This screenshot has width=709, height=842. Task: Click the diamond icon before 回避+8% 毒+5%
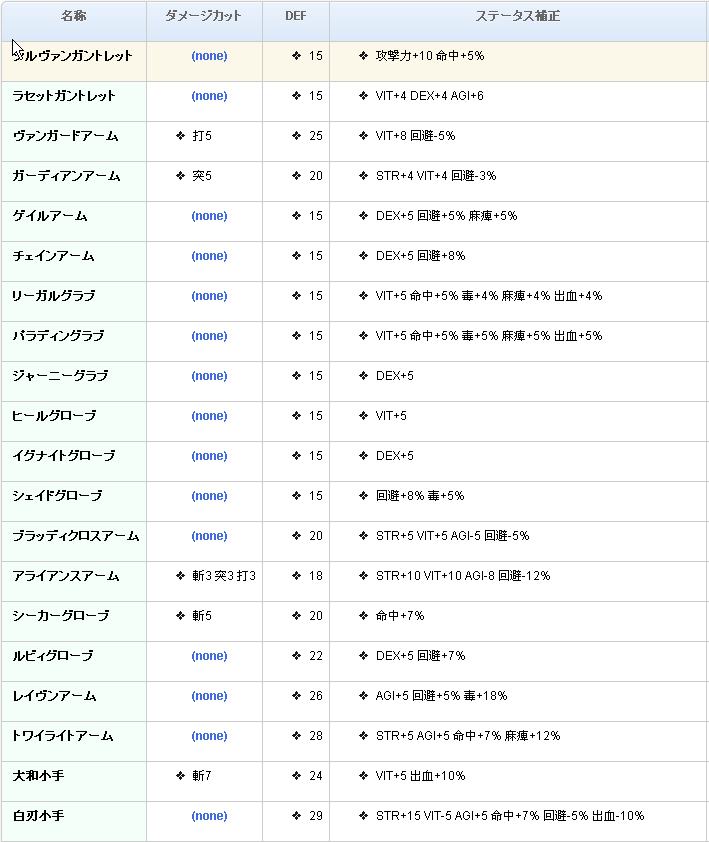tap(363, 496)
